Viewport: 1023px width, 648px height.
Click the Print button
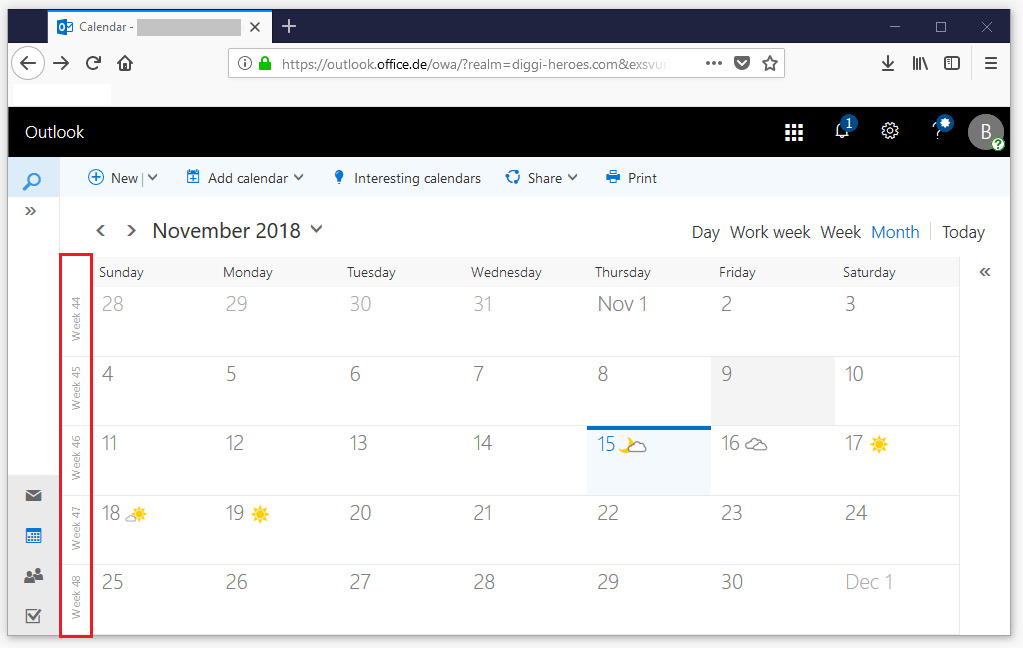[631, 178]
